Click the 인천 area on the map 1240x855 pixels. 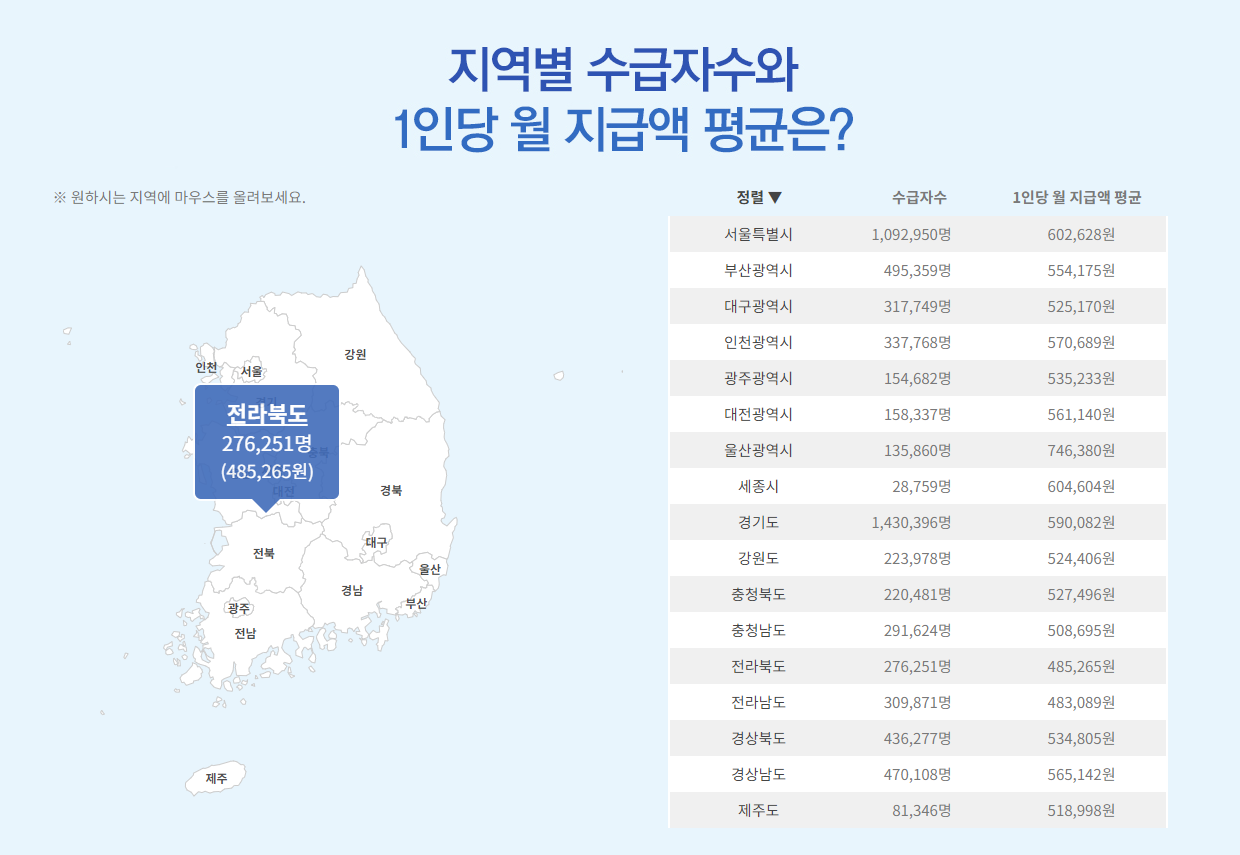206,368
